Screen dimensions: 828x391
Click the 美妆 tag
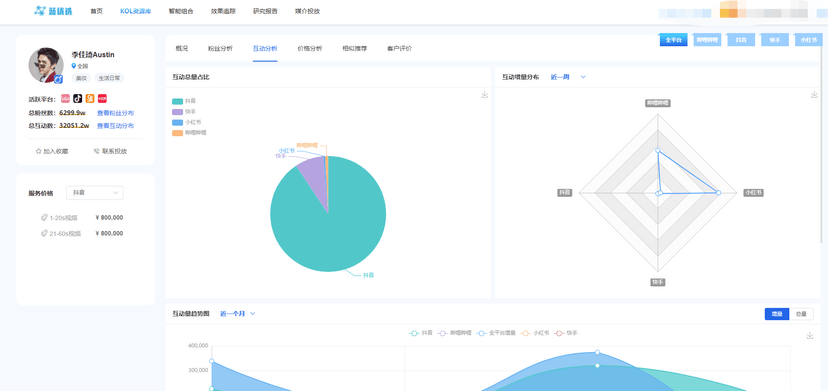(x=81, y=78)
